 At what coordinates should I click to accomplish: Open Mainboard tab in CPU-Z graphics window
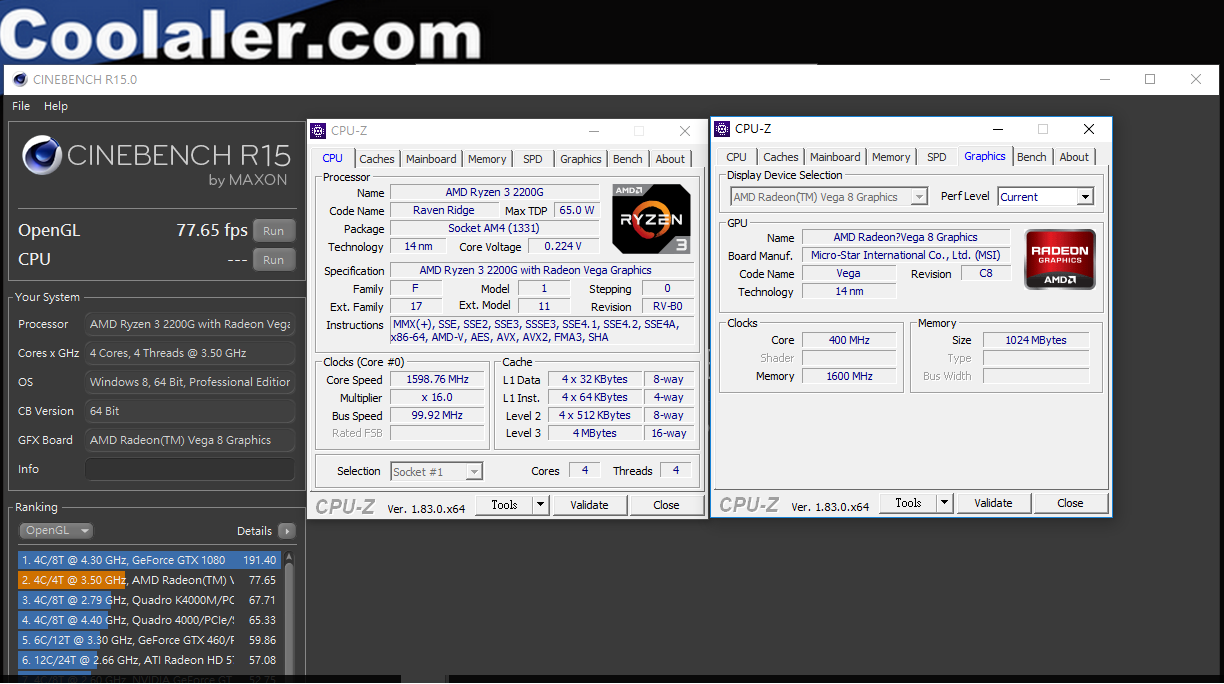[x=835, y=157]
